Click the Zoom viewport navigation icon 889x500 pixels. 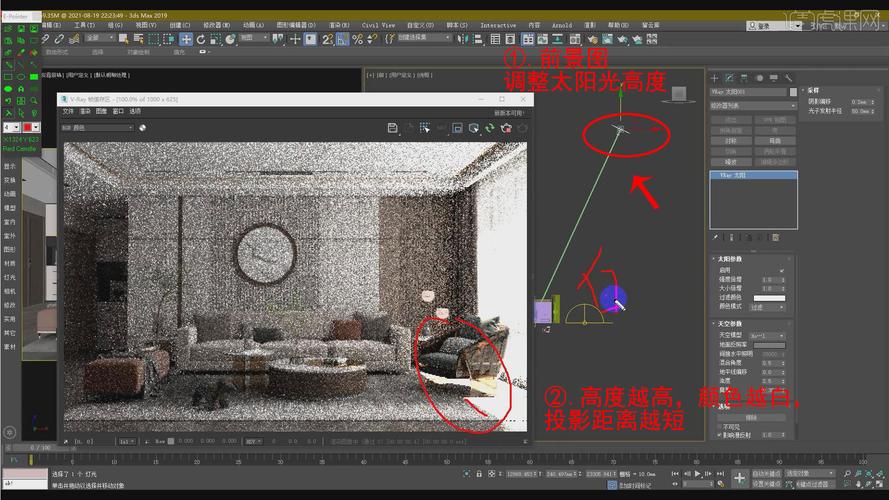tap(848, 473)
